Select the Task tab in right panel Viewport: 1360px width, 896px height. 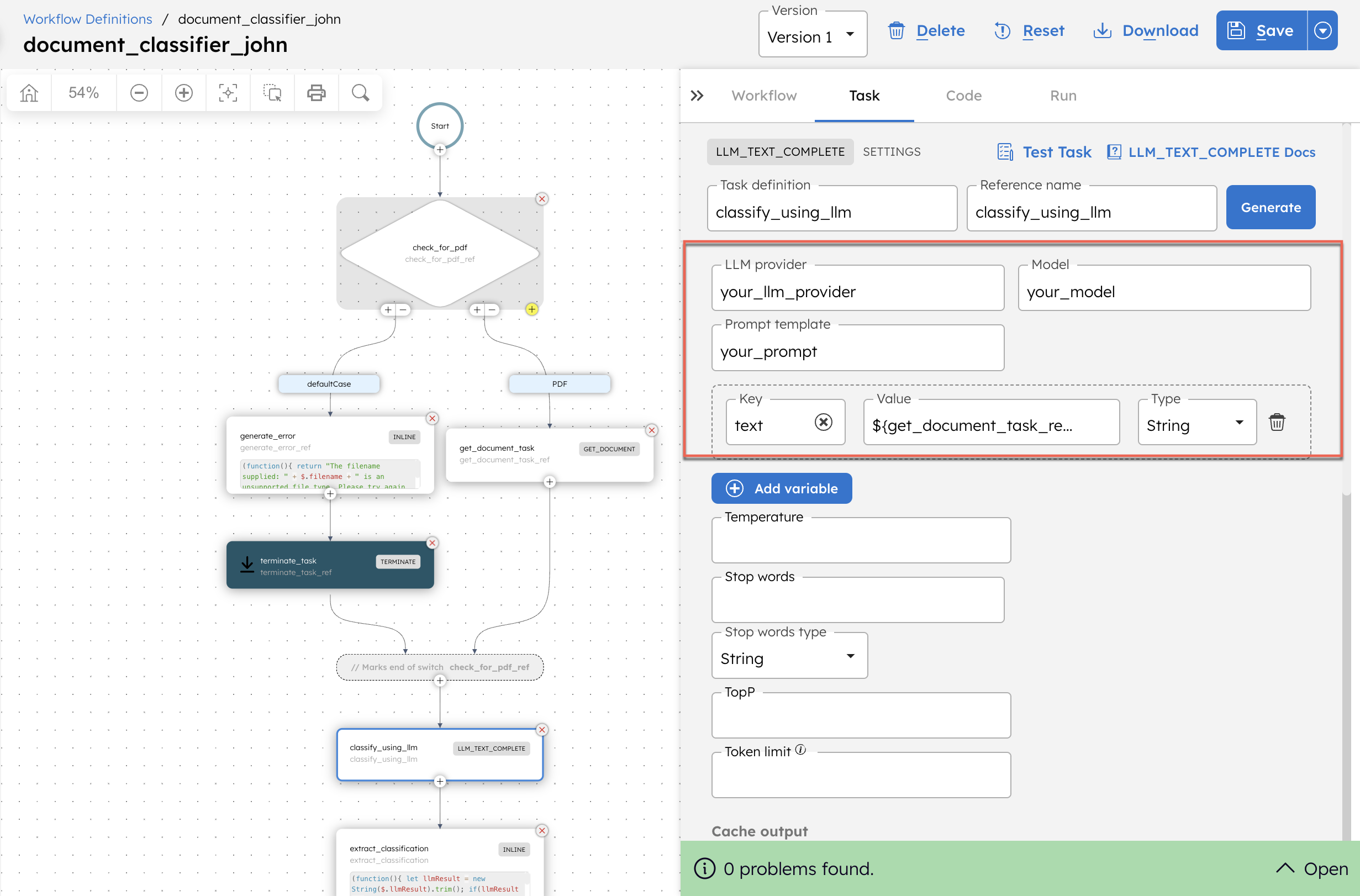point(864,95)
